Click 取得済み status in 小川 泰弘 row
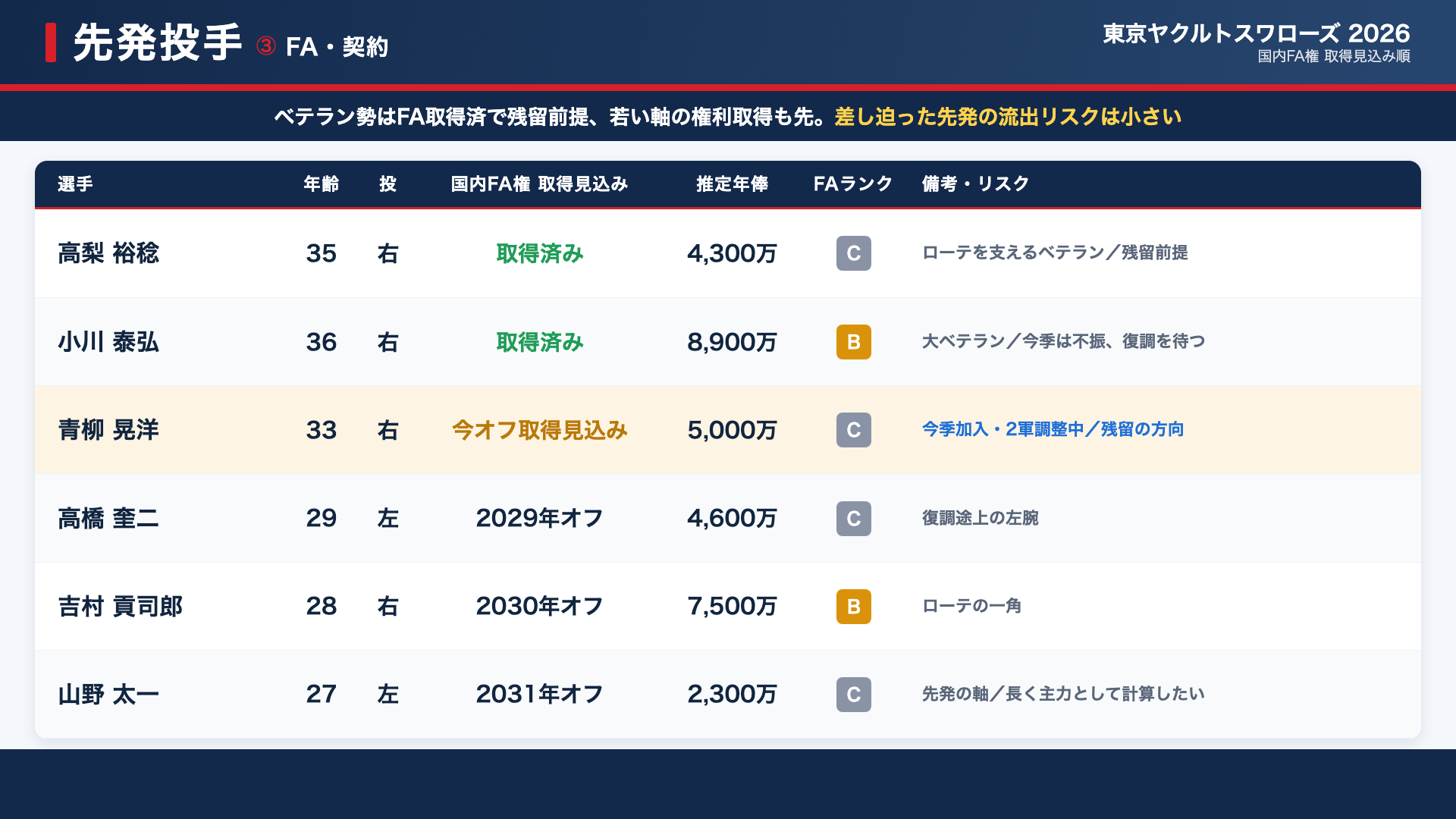The image size is (1456, 819). pos(540,342)
